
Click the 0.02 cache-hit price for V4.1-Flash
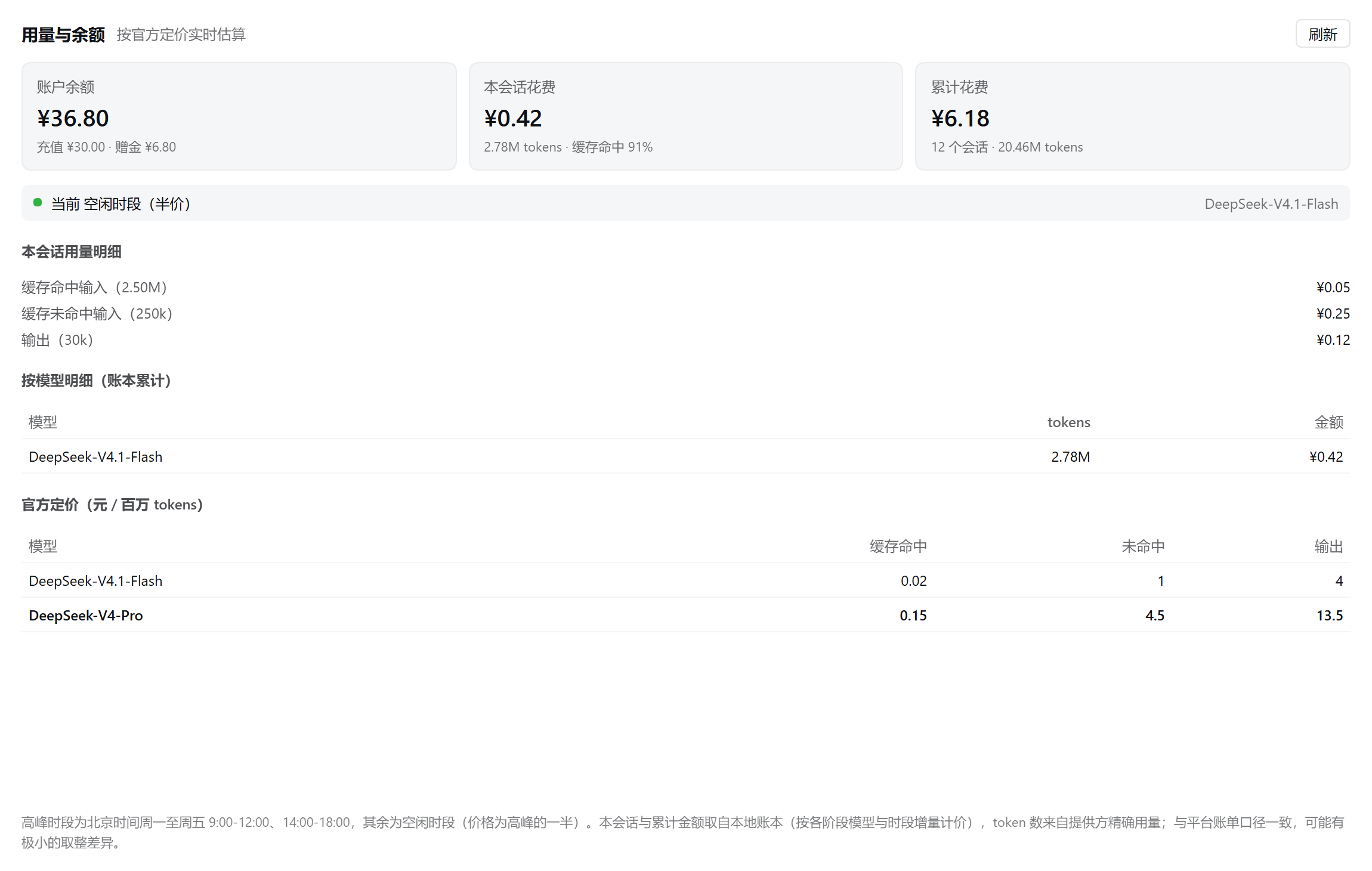pyautogui.click(x=913, y=581)
